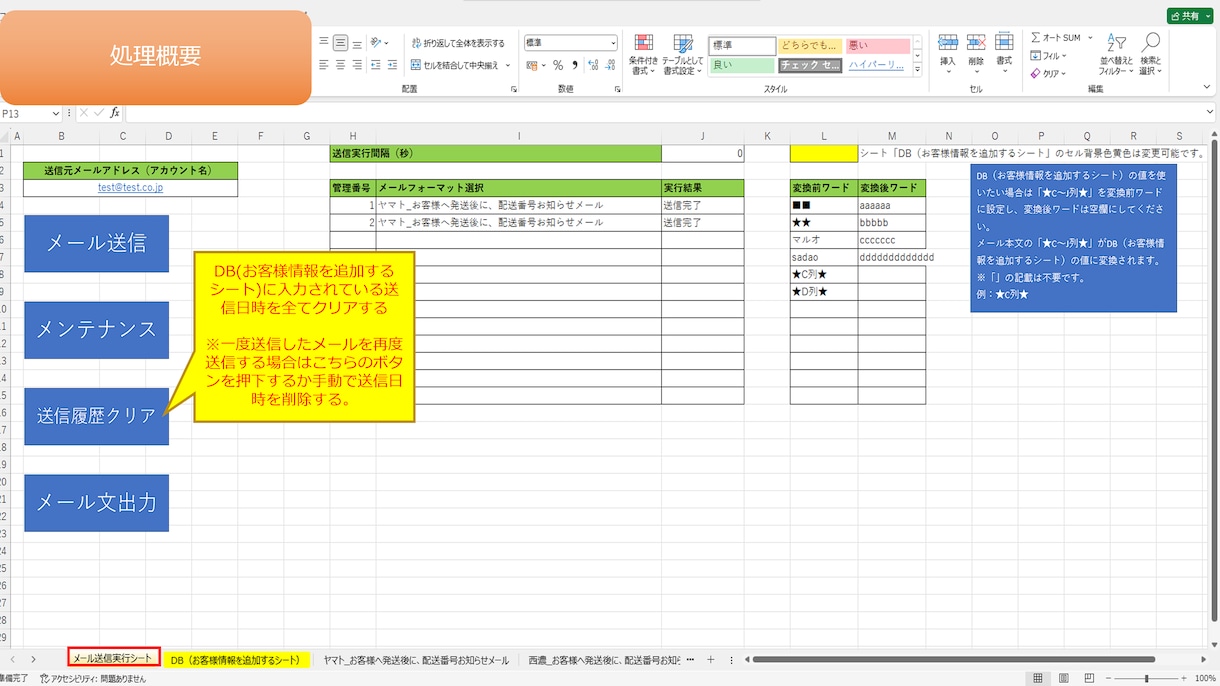
Task: Click the メール文出力 button
Action: pyautogui.click(x=97, y=503)
